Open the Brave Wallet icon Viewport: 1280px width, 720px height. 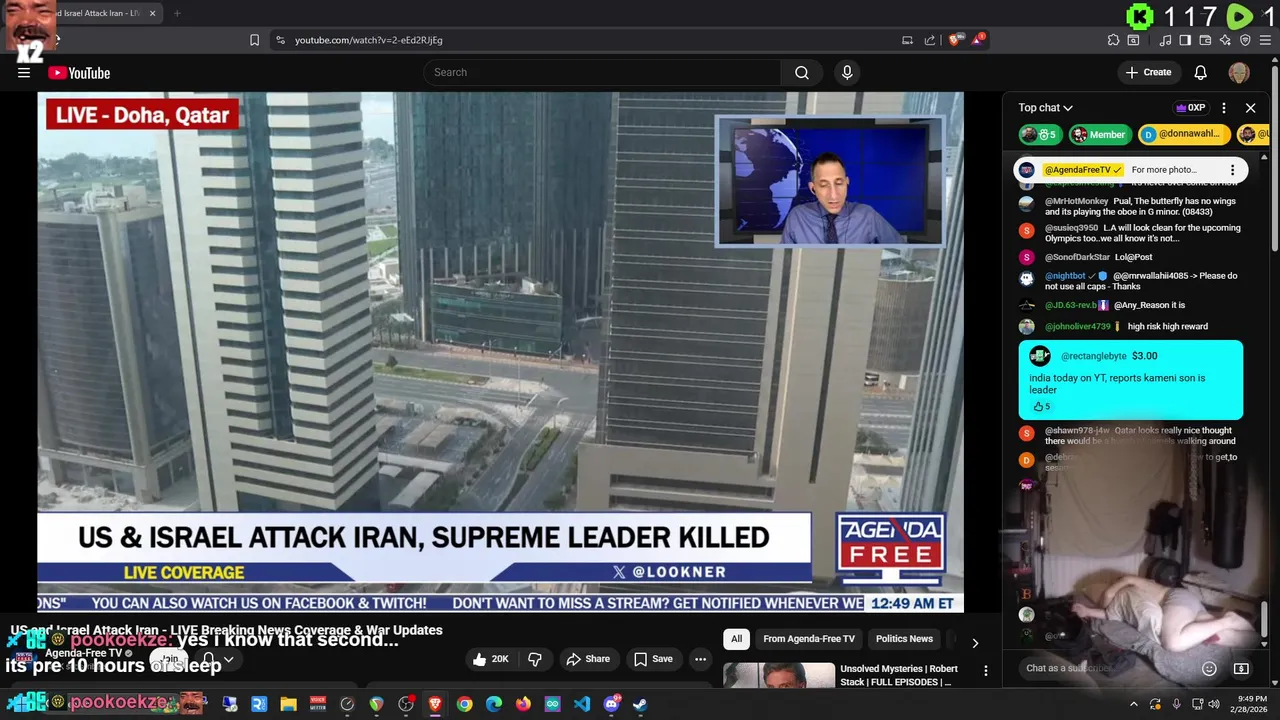click(1205, 40)
